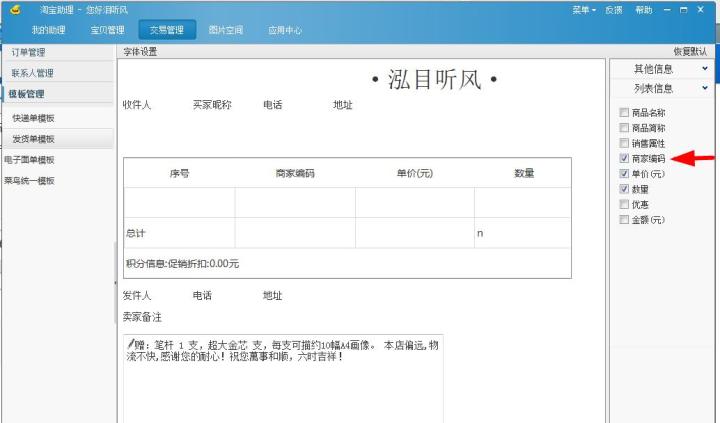Click inside the 卖家备注 text box
Image resolution: width=720 pixels, height=423 pixels.
[280, 380]
